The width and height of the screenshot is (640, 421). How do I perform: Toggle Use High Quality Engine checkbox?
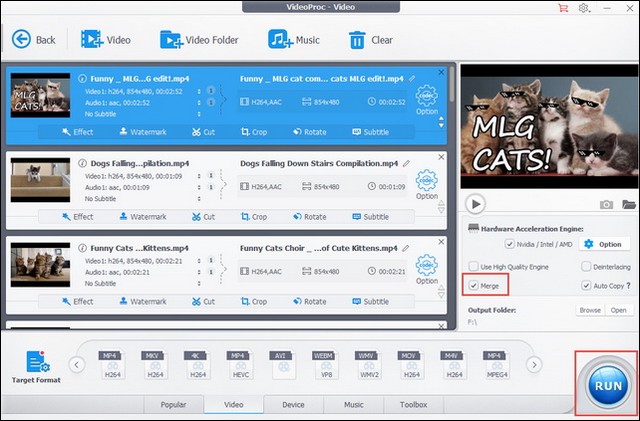coord(473,266)
